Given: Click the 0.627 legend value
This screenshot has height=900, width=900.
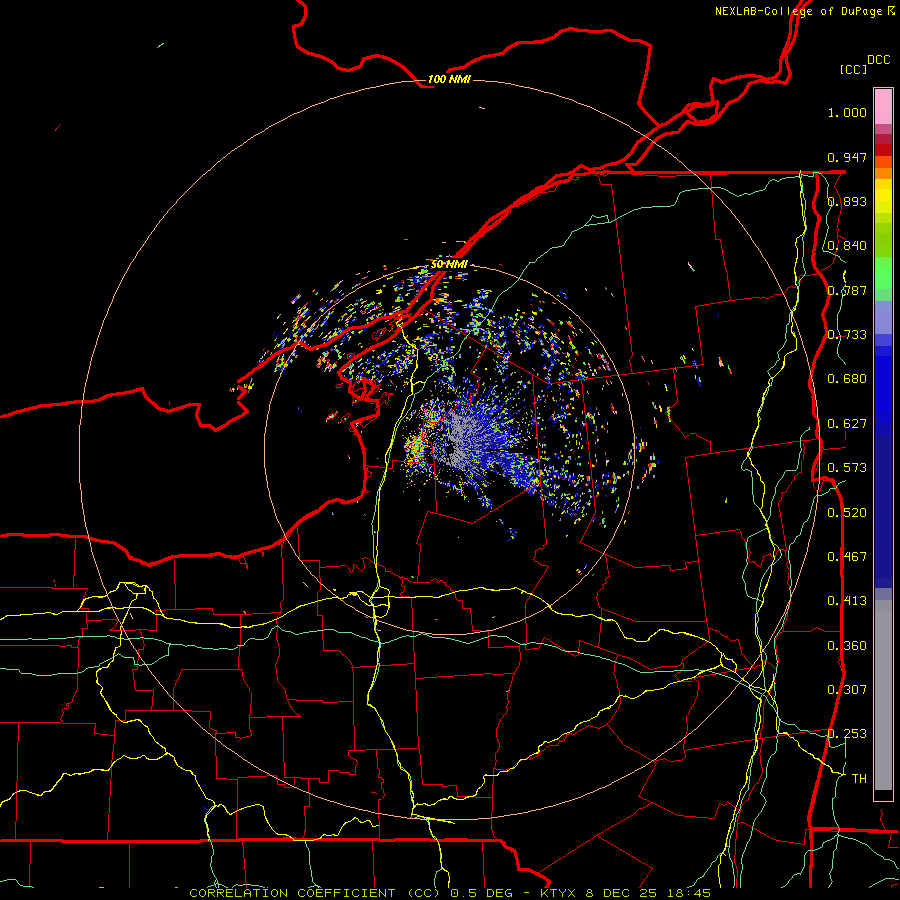Looking at the screenshot, I should click(847, 424).
